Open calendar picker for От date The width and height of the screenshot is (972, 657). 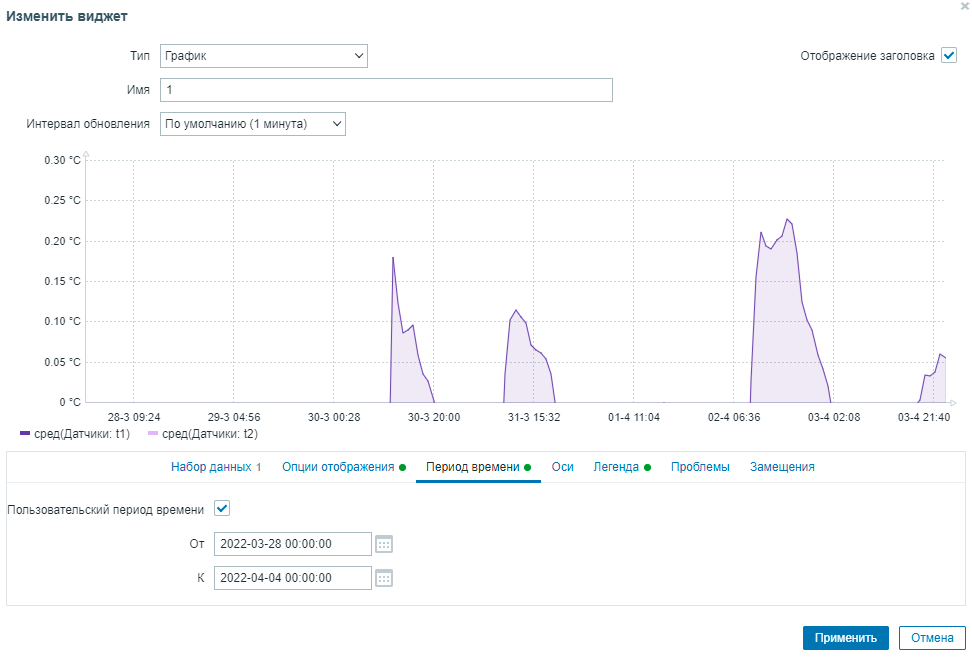[x=384, y=544]
